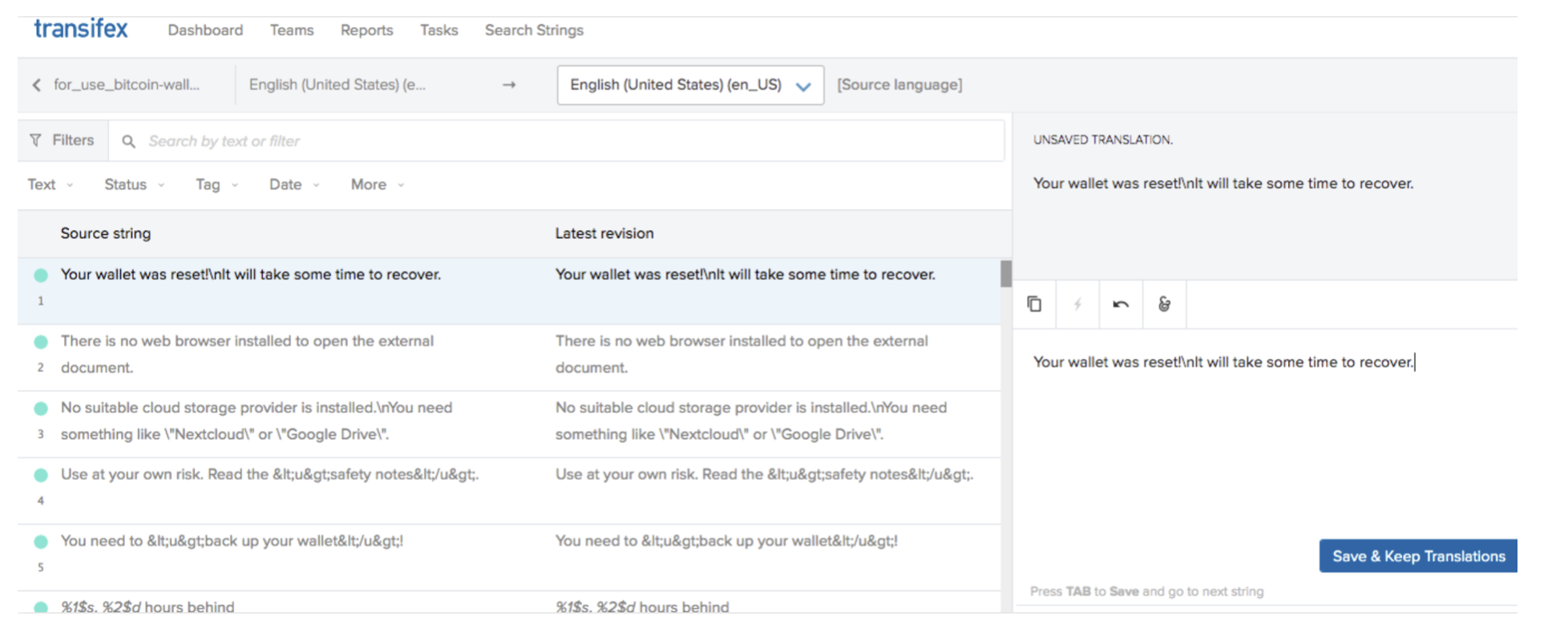Screen dimensions: 1568x628
Task: Click the Search by text or filter field
Action: (561, 141)
